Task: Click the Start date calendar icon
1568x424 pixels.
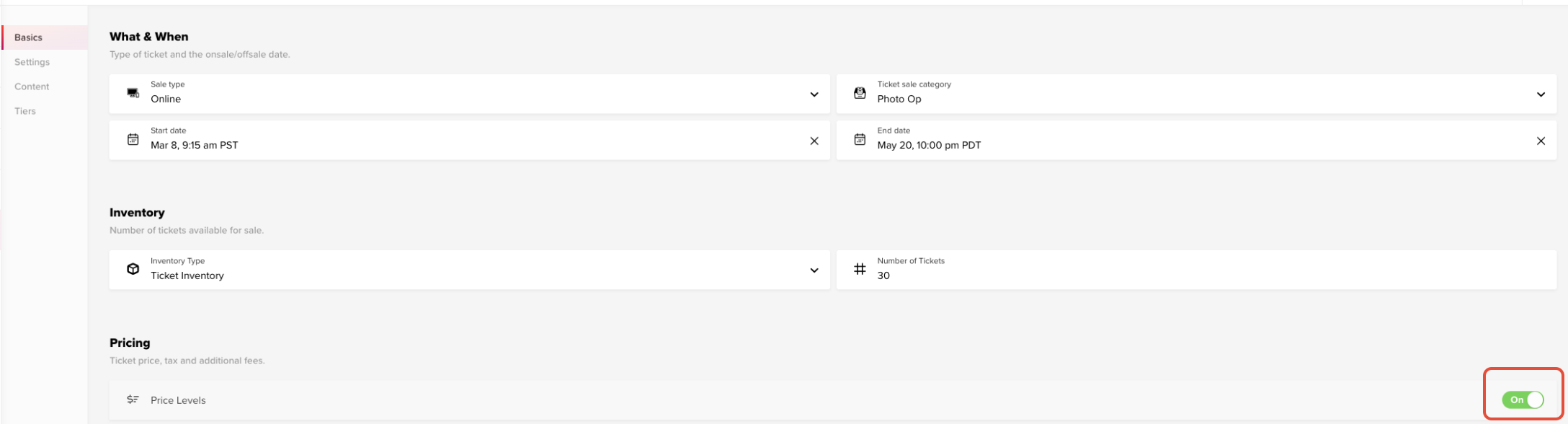Action: pos(133,140)
